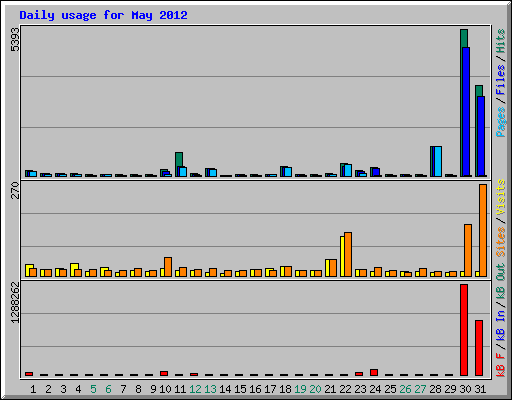Click the day 22 yellow visits bar

pyautogui.click(x=342, y=256)
